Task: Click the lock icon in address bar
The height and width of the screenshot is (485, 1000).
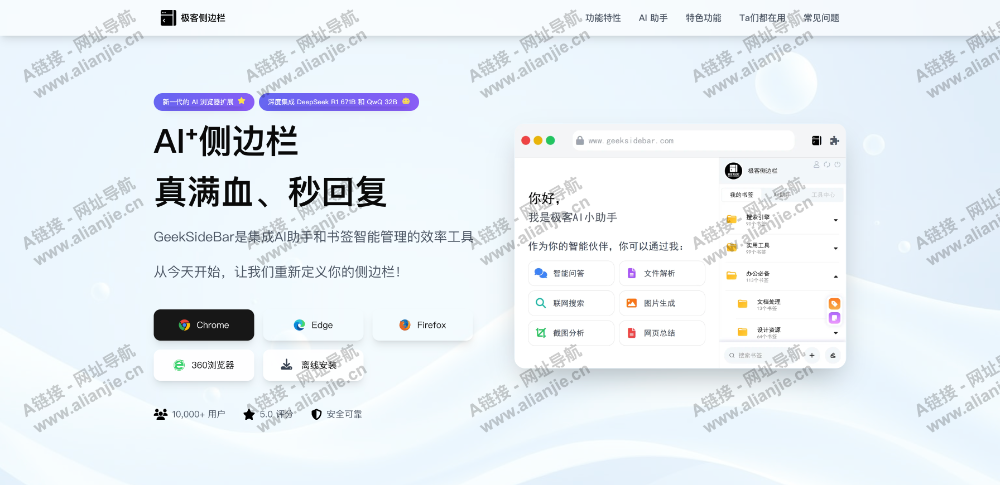Action: (580, 140)
